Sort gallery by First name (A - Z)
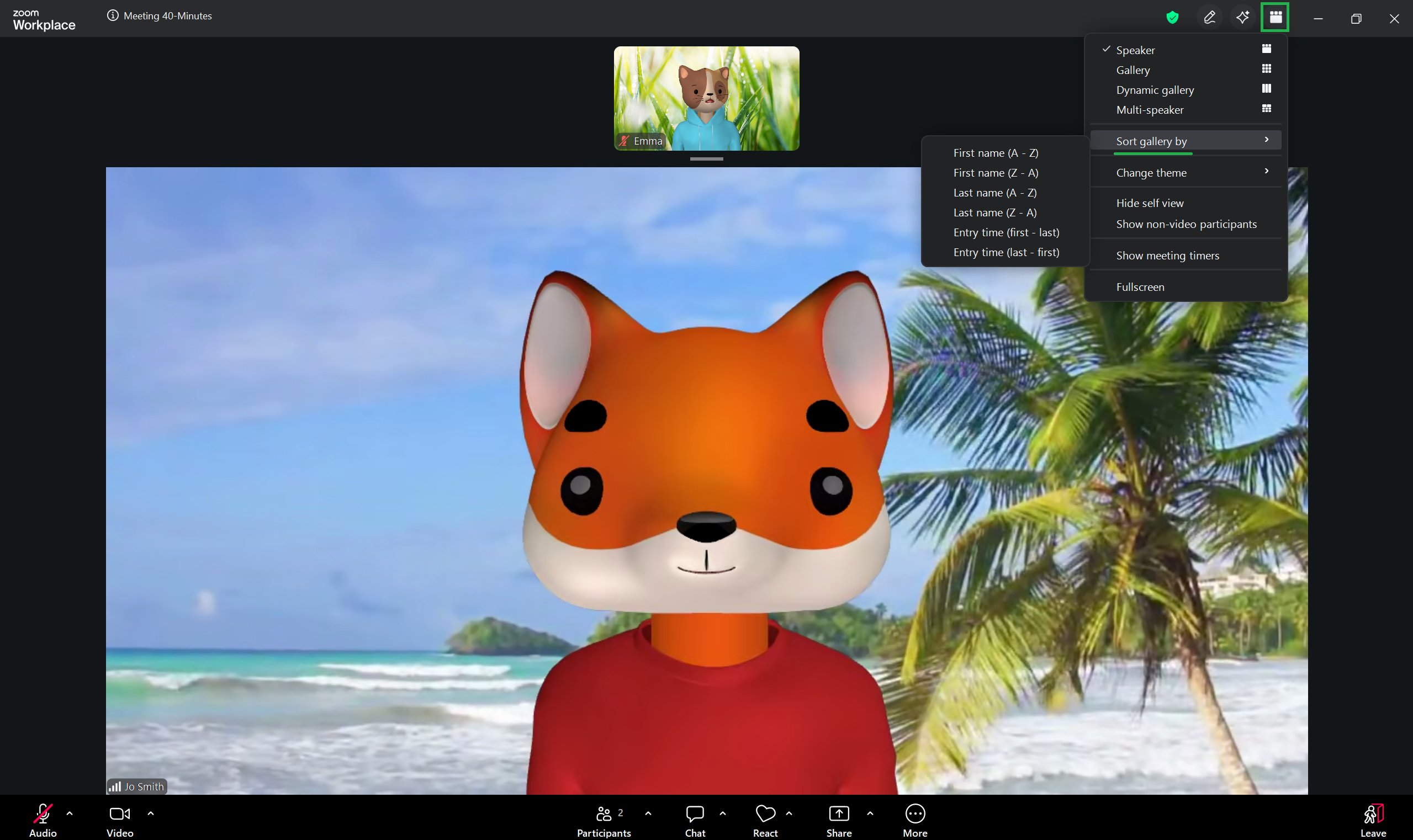Screen dimensions: 1413x840 click(1005, 152)
